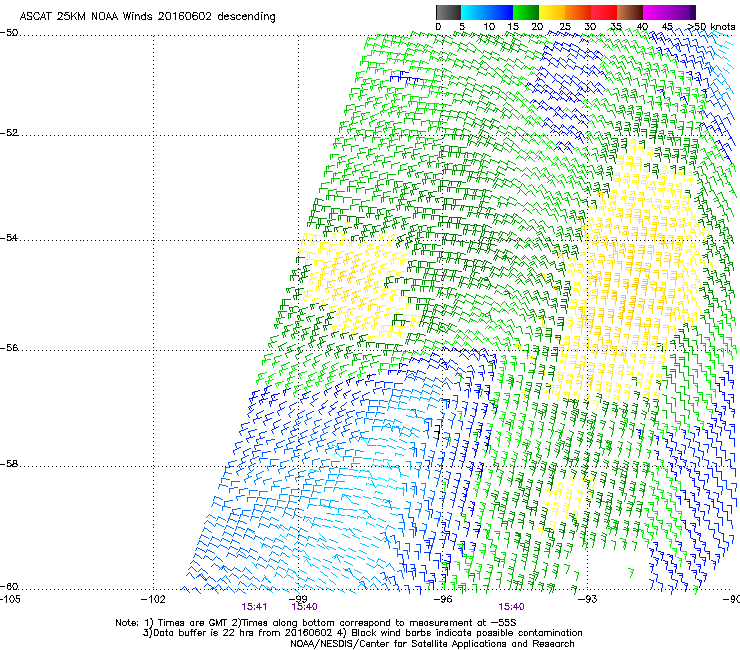Click the -58 latitude axis label
The image size is (740, 650).
pyautogui.click(x=9, y=464)
